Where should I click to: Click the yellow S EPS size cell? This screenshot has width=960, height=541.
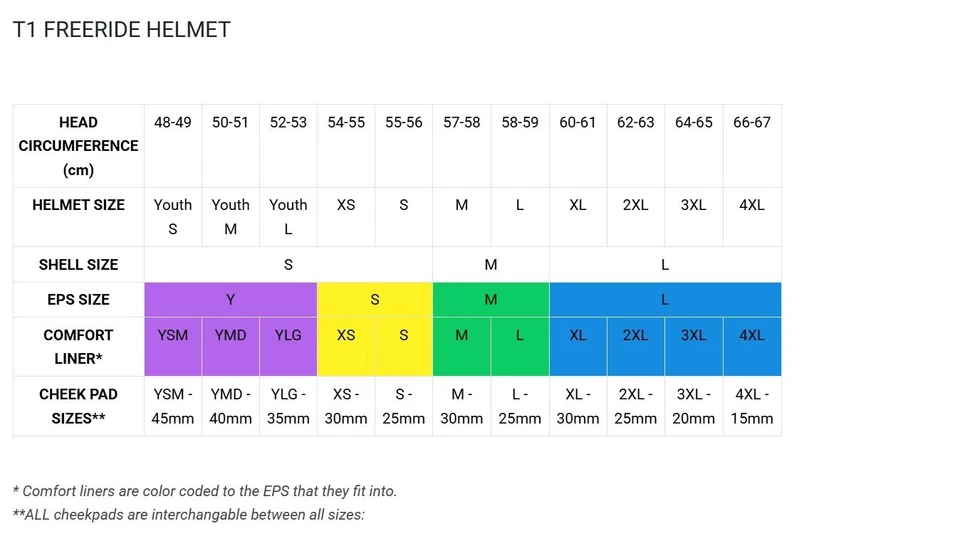click(x=374, y=300)
